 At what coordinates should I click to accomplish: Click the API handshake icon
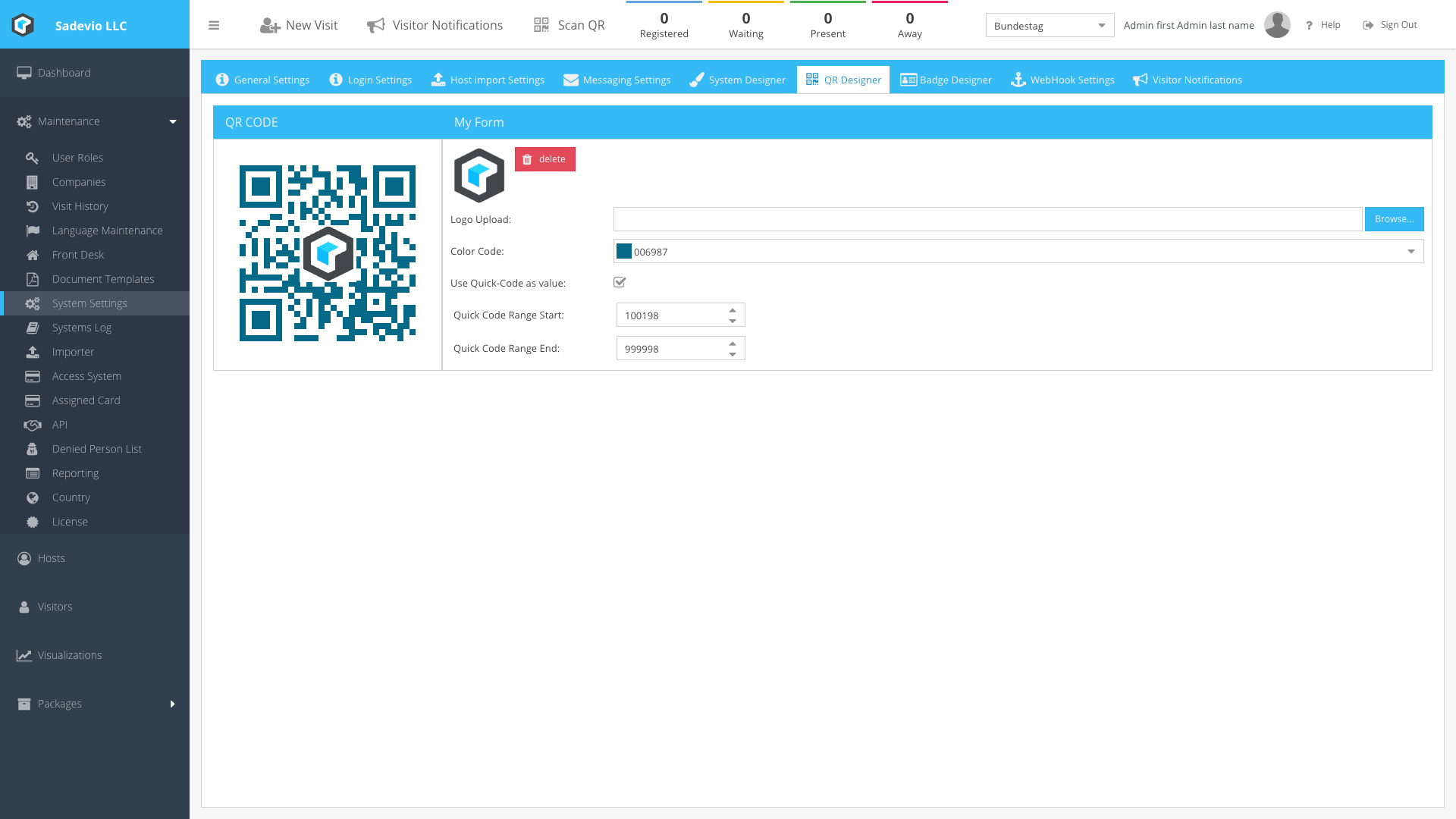[x=33, y=425]
